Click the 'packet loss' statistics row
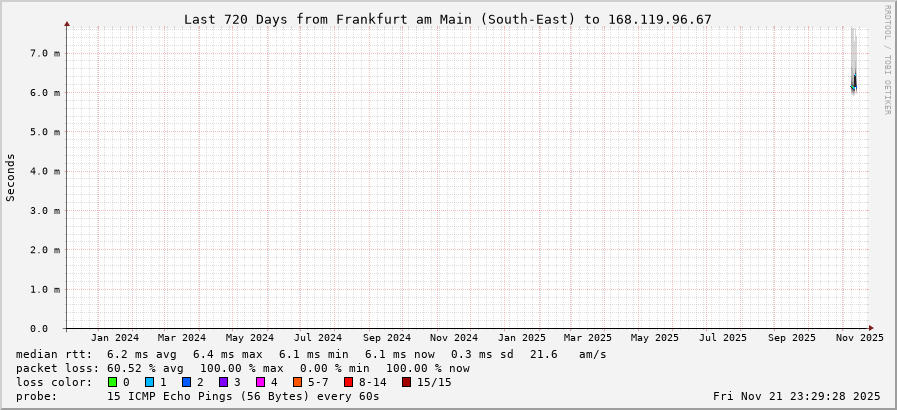Viewport: 897px width, 410px height. pyautogui.click(x=242, y=368)
